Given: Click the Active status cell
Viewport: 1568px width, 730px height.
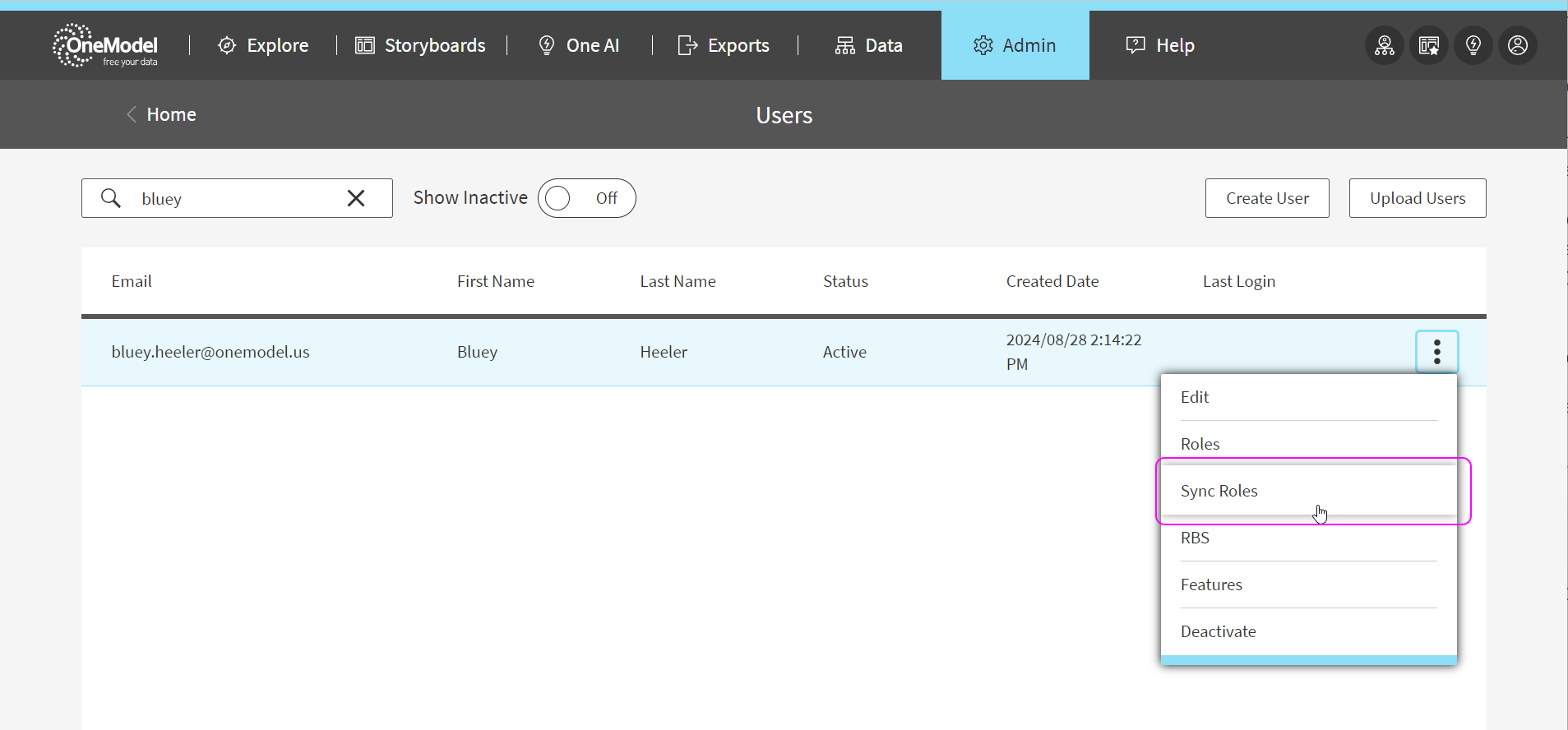Looking at the screenshot, I should click(844, 352).
